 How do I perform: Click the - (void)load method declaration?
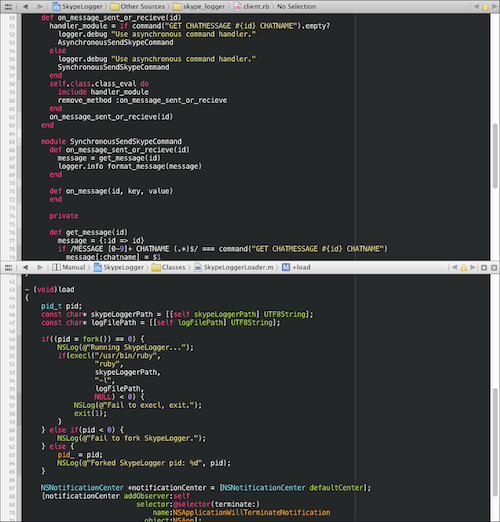click(50, 289)
